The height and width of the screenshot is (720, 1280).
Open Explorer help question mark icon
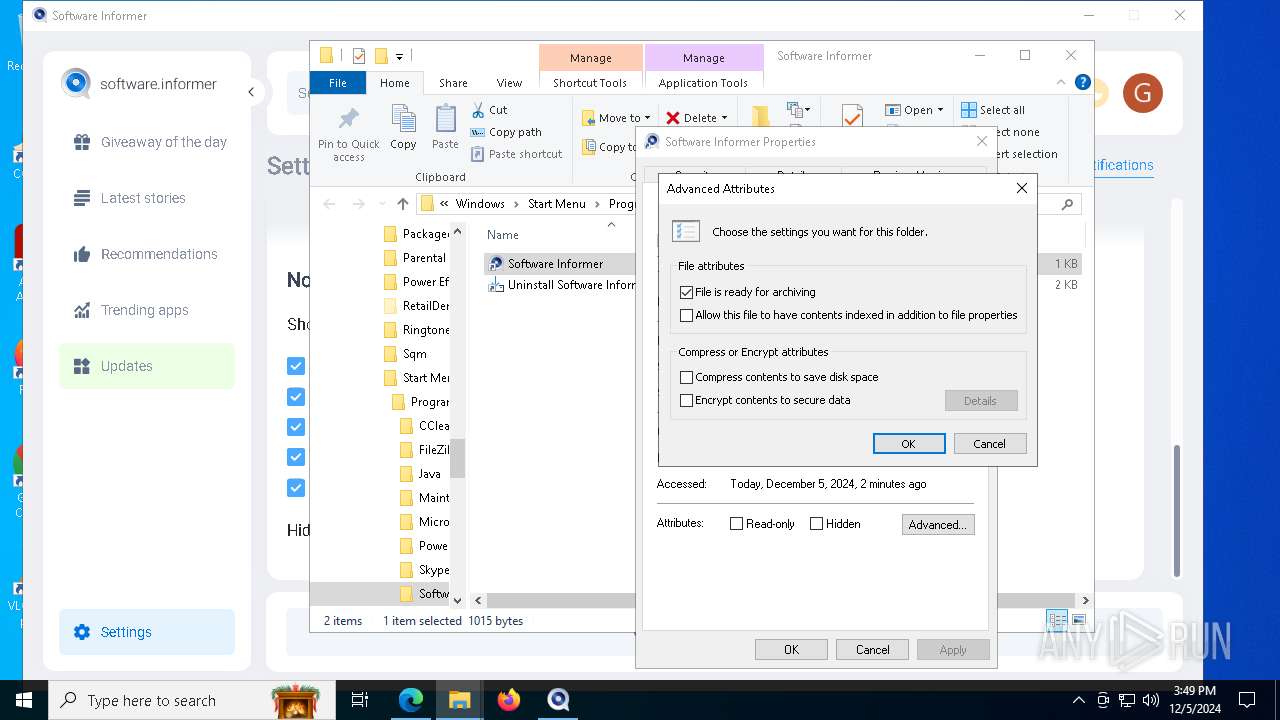tap(1082, 83)
